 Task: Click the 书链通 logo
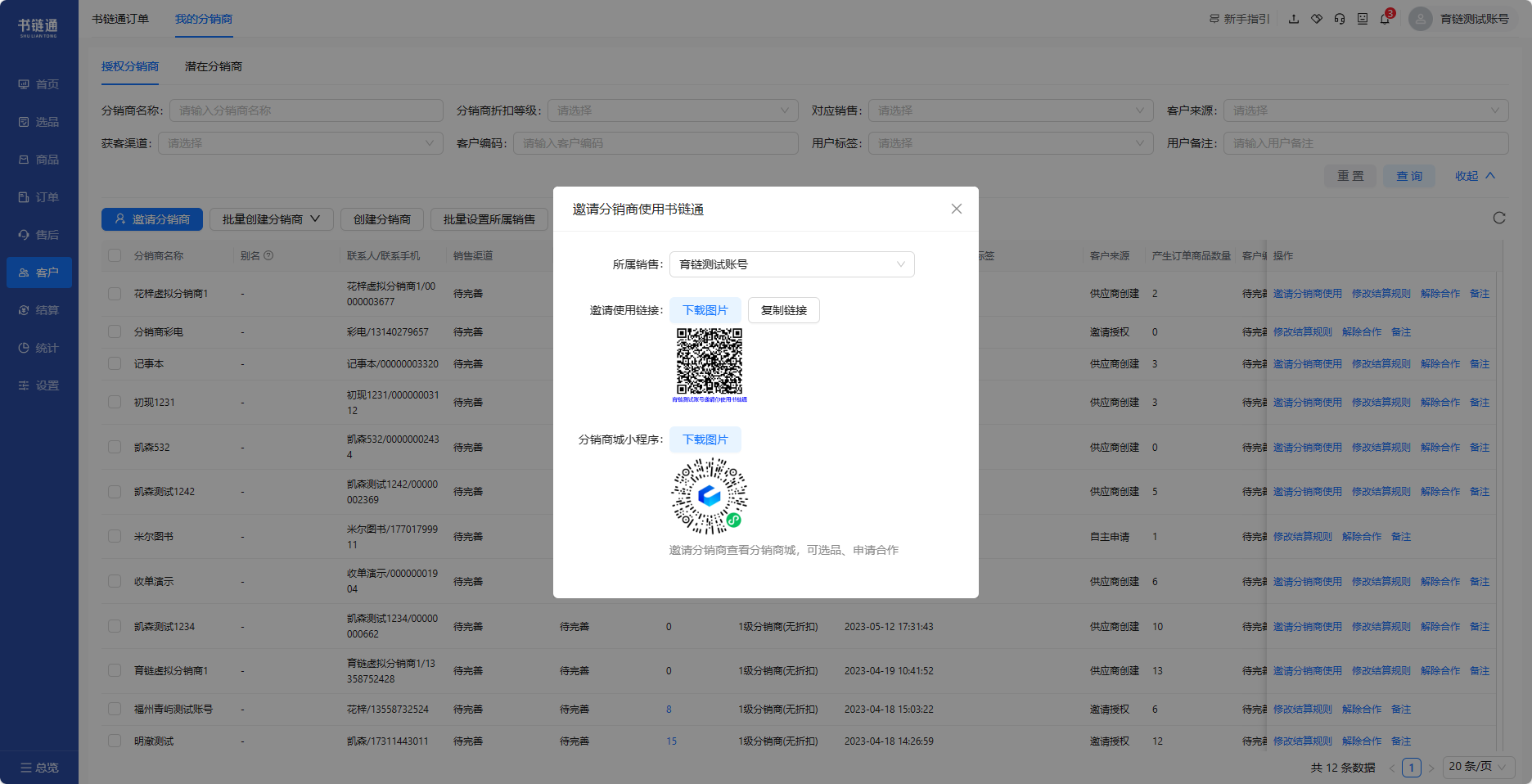pos(38,27)
